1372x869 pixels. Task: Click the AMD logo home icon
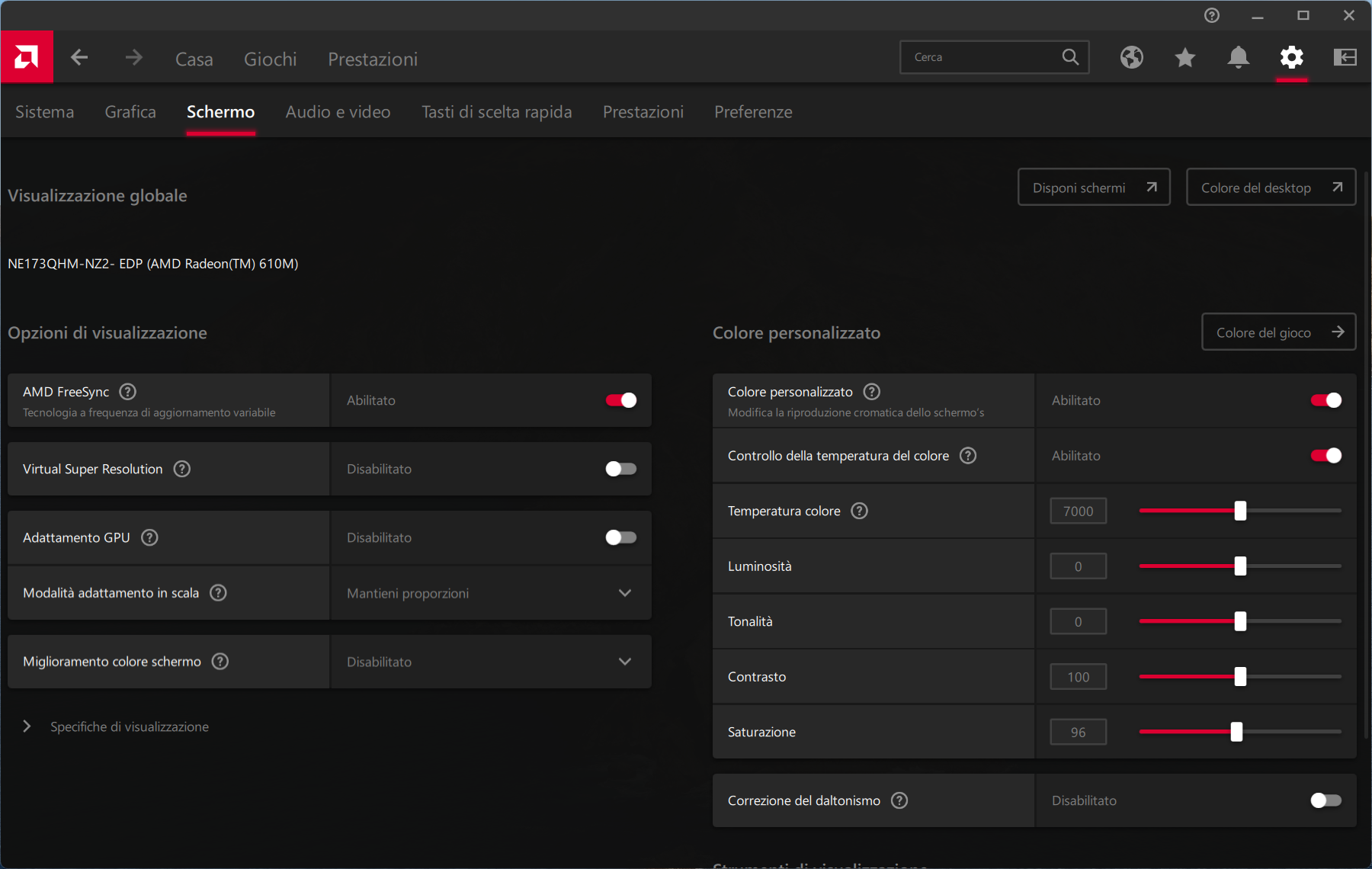(x=27, y=57)
